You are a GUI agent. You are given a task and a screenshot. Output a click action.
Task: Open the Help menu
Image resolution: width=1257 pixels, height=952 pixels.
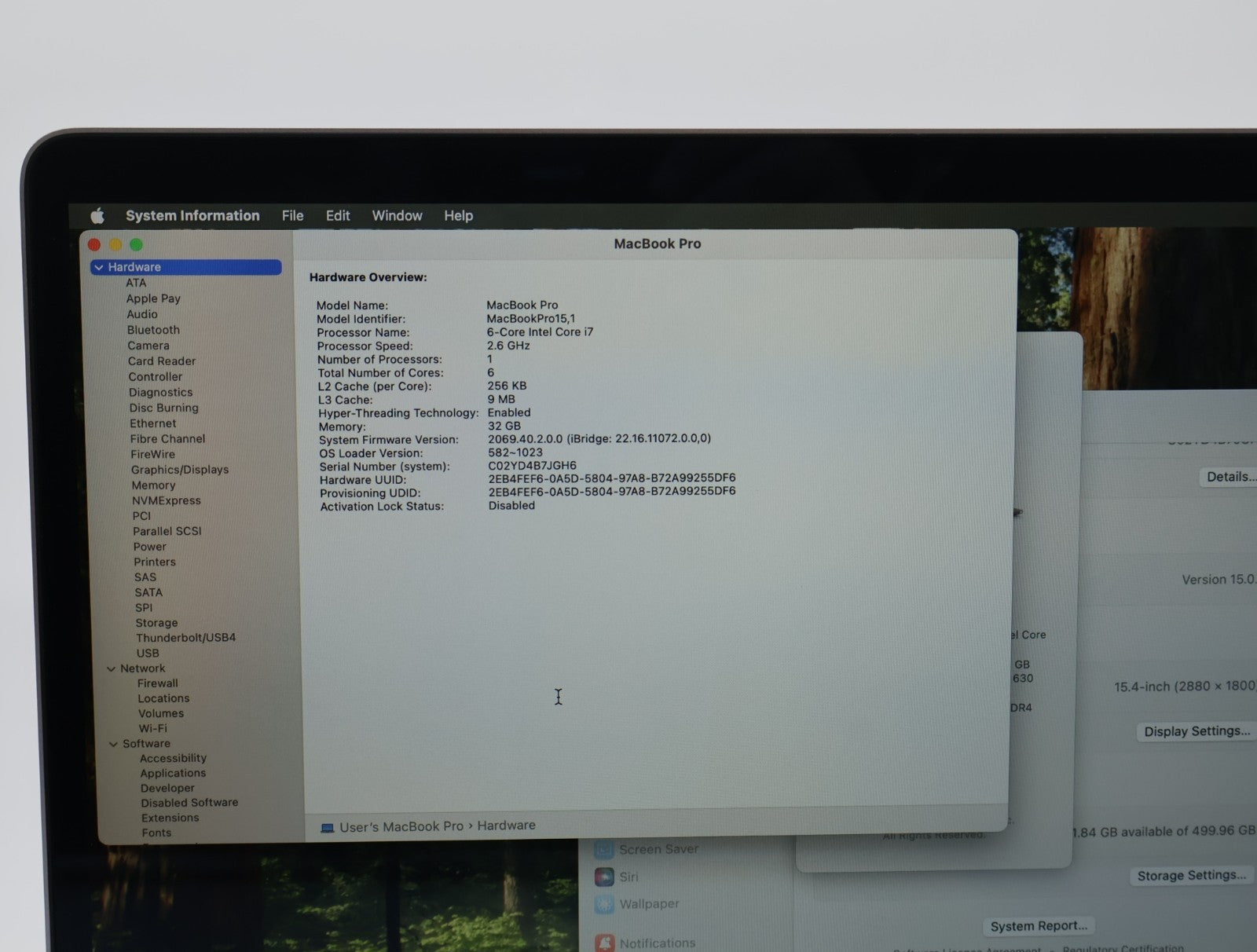[458, 216]
